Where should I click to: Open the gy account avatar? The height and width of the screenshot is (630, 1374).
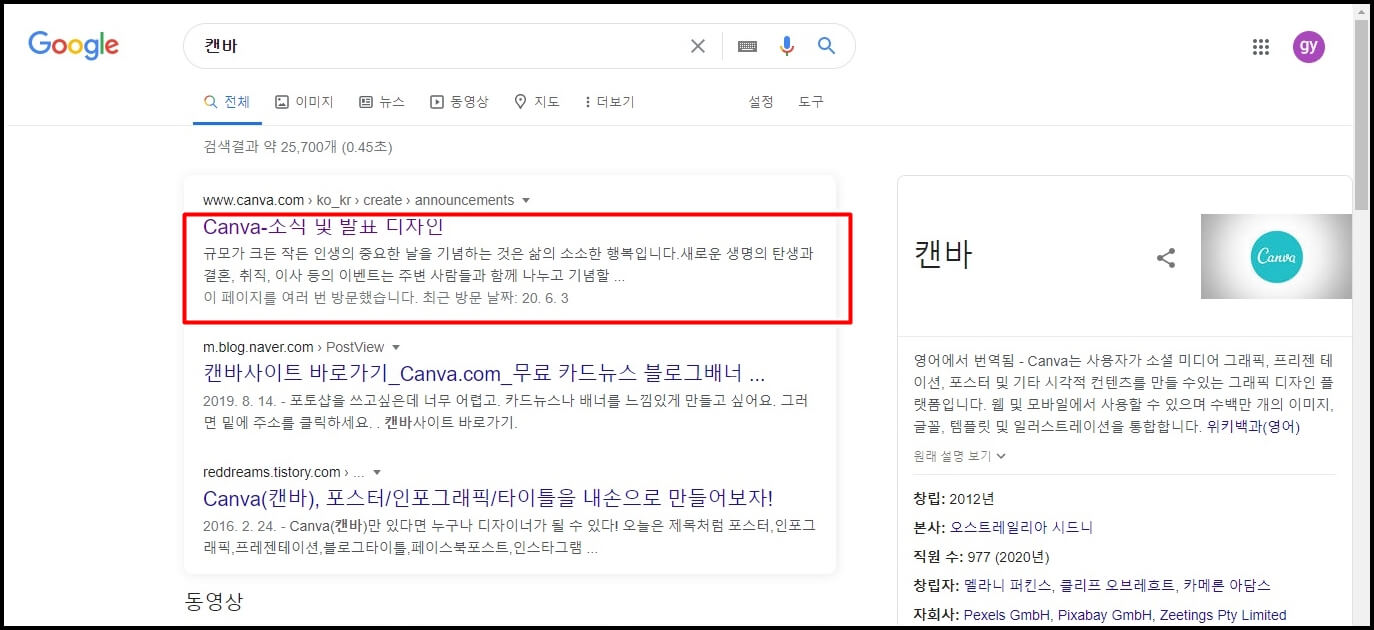point(1308,46)
